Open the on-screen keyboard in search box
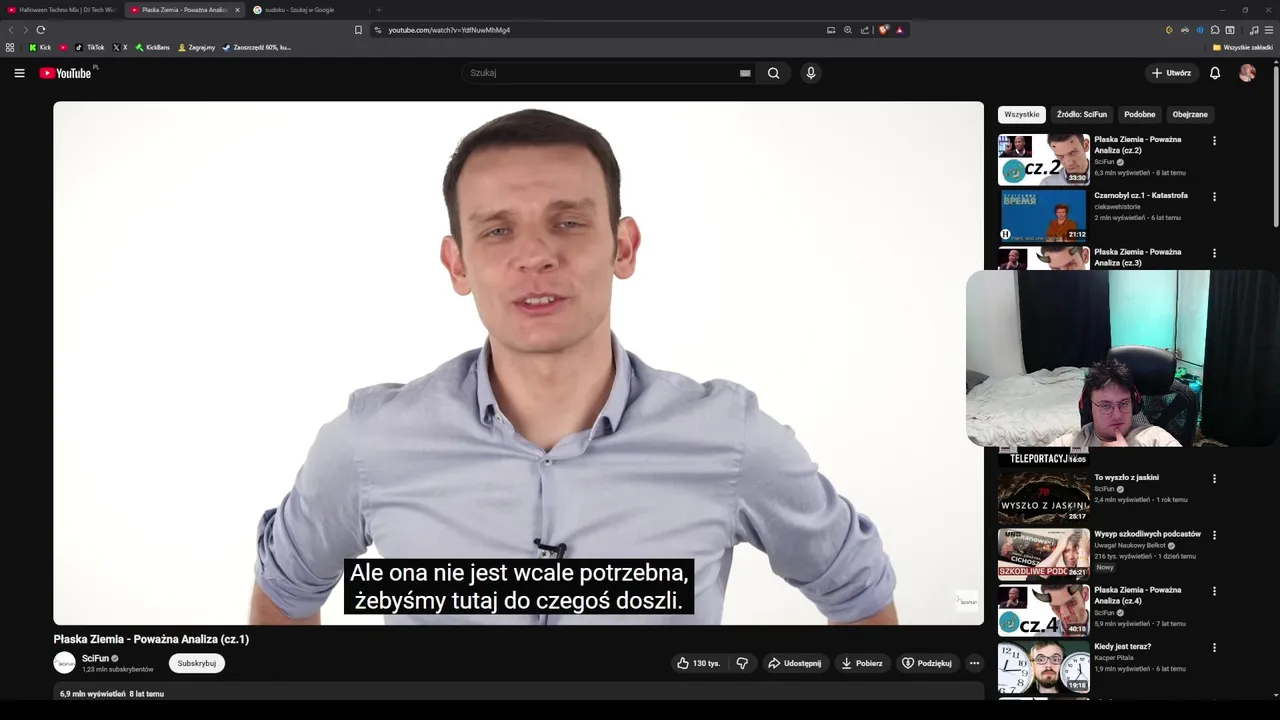This screenshot has height=720, width=1280. (745, 73)
